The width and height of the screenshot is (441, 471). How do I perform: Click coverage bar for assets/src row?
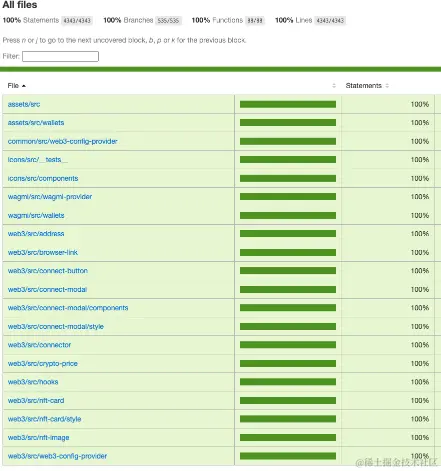click(x=288, y=104)
